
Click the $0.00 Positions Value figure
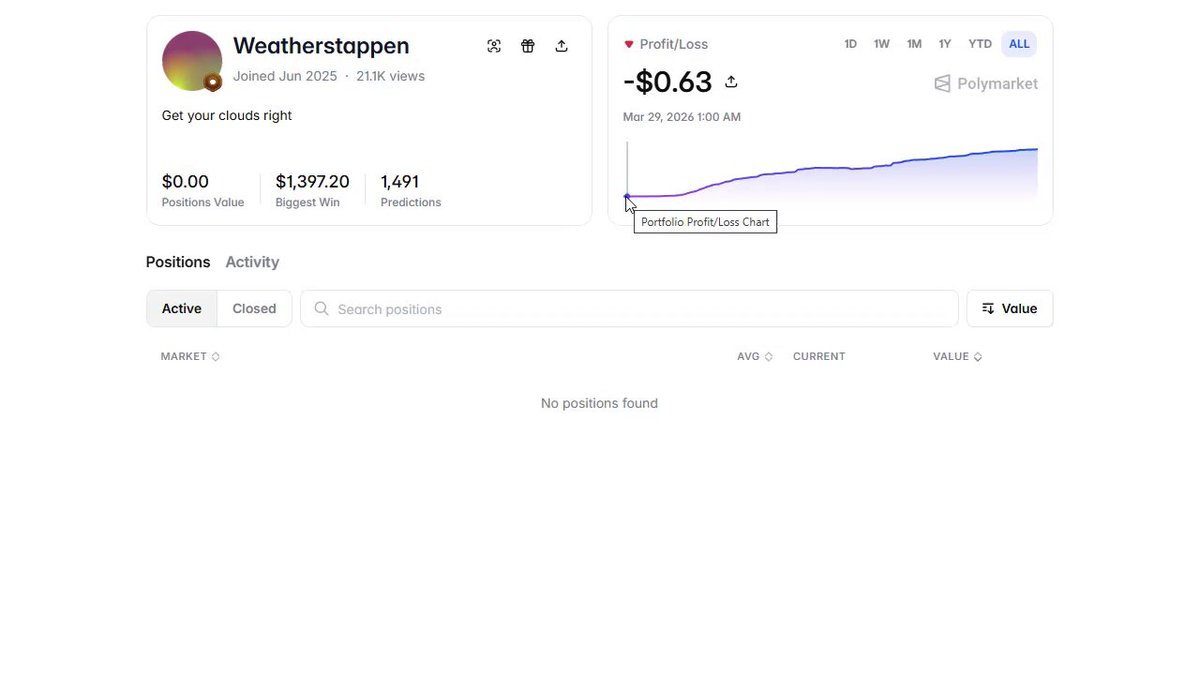pyautogui.click(x=185, y=182)
